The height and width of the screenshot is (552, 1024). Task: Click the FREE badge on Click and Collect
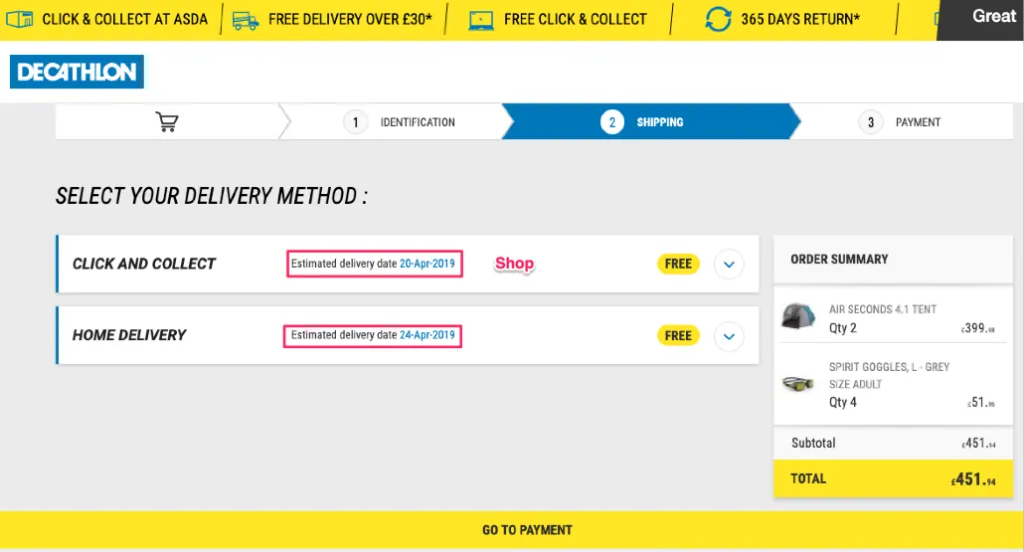(678, 264)
